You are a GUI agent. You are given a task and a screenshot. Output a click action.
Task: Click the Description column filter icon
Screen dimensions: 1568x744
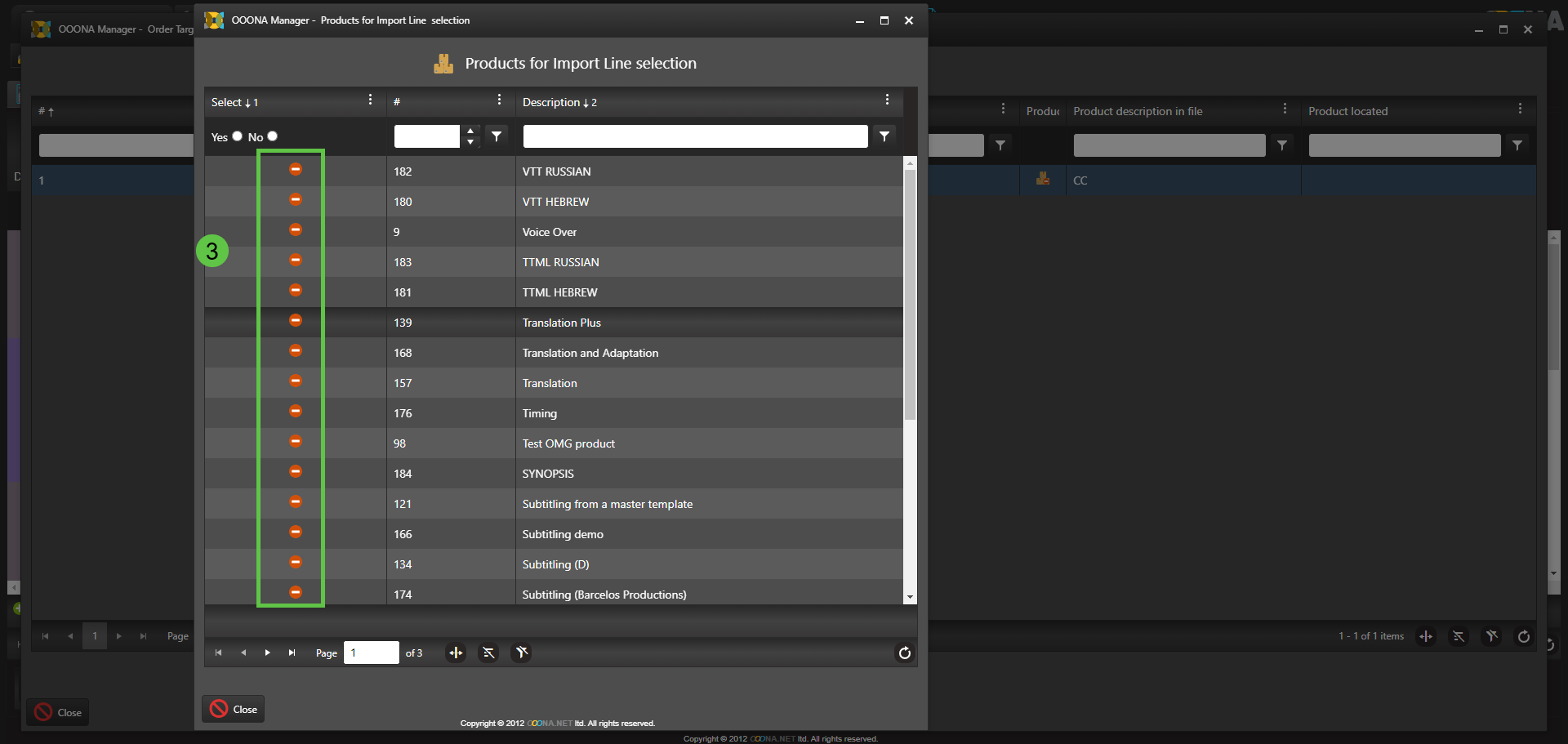(884, 136)
